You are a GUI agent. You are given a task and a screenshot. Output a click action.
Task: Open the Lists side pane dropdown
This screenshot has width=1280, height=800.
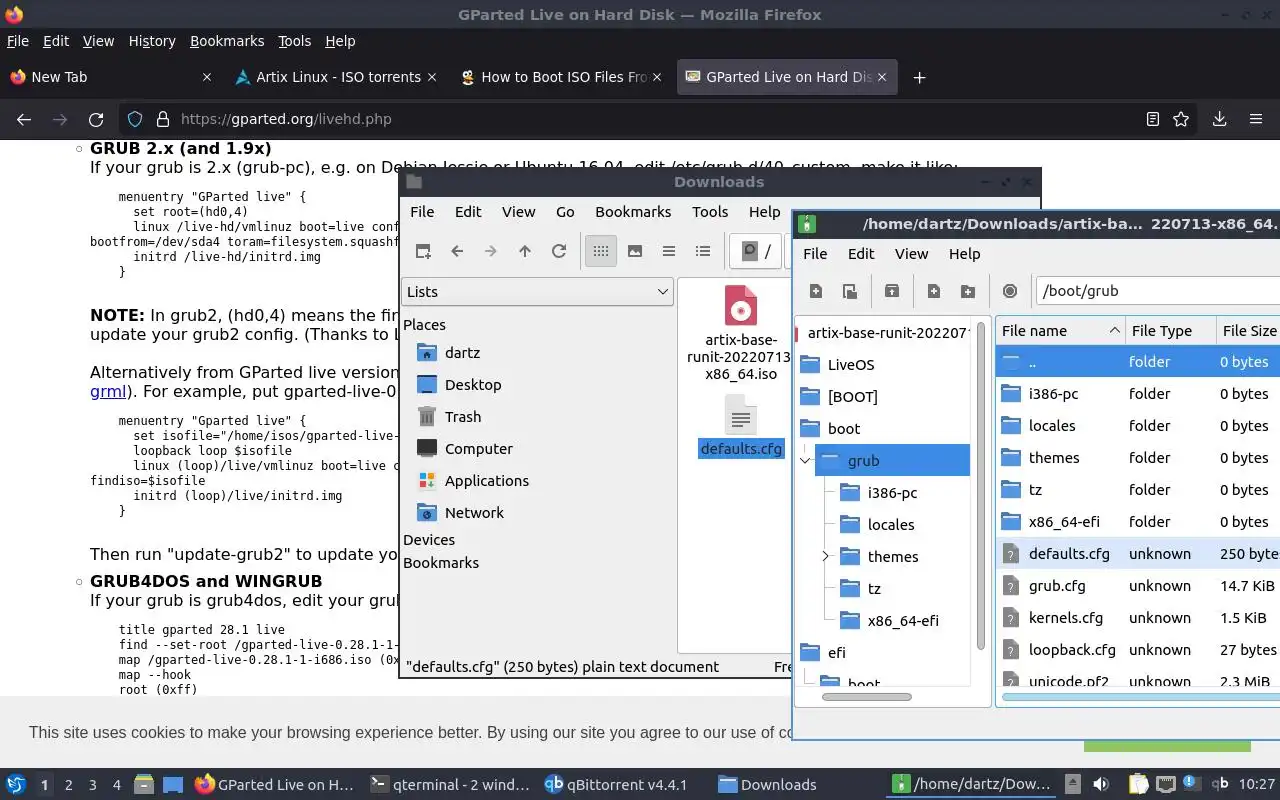coord(537,292)
